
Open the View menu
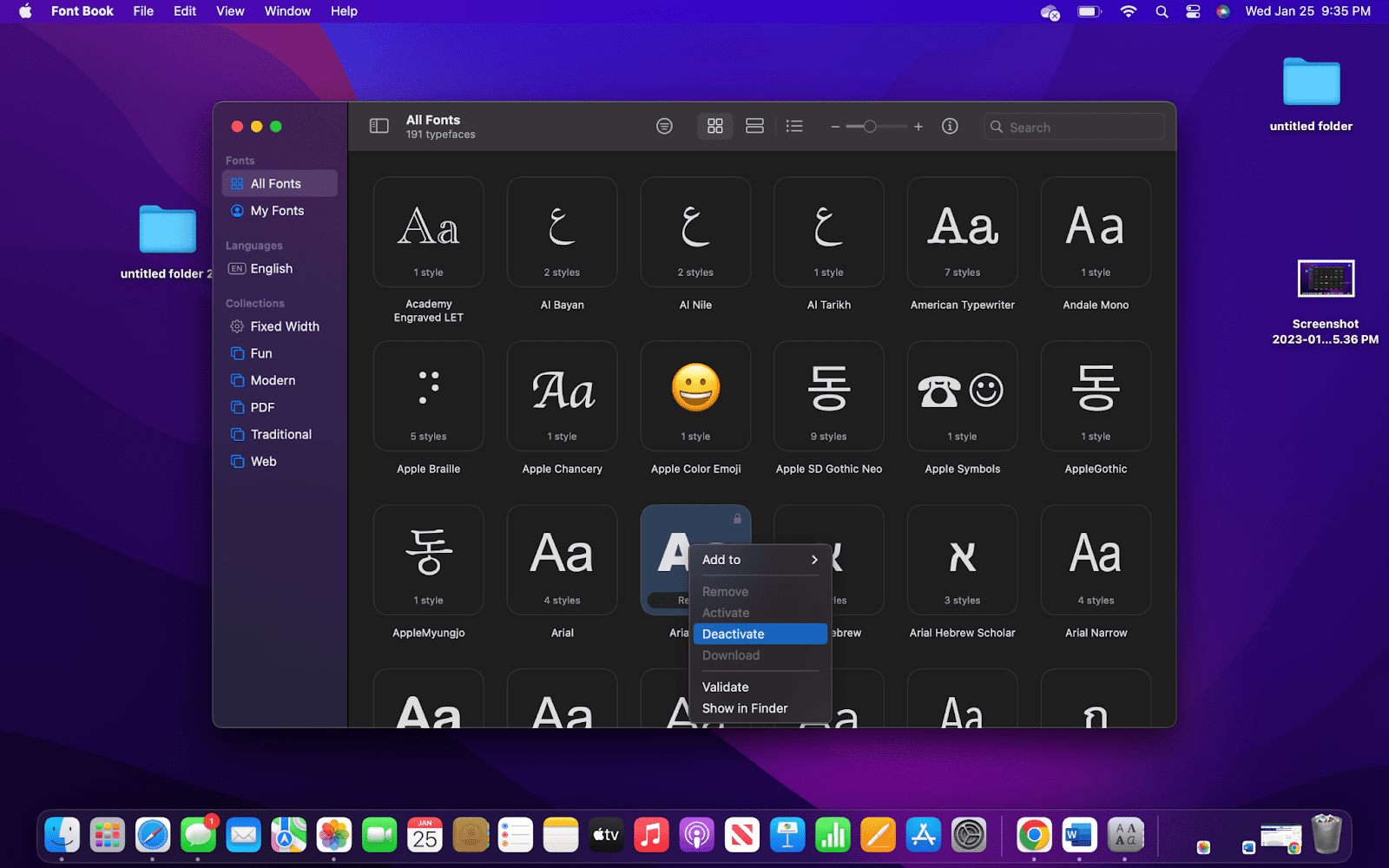click(x=230, y=11)
